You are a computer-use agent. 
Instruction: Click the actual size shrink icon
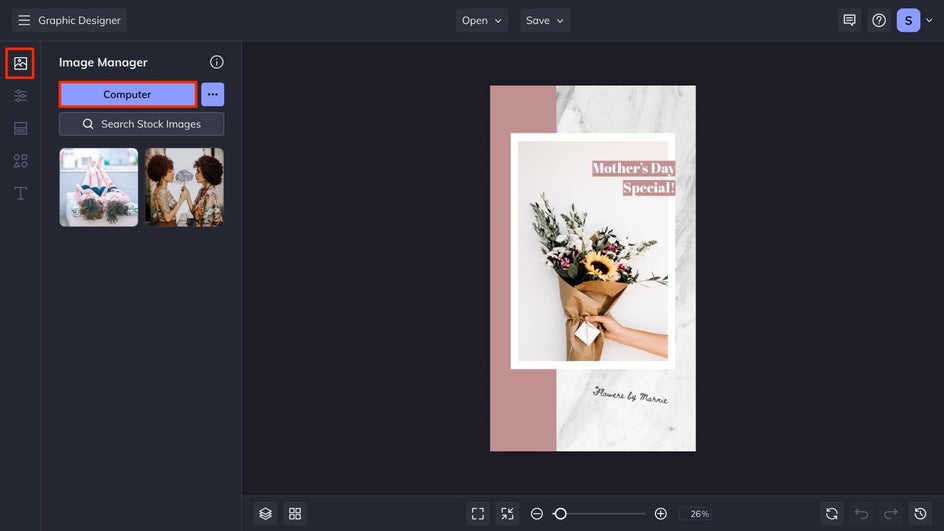point(508,514)
